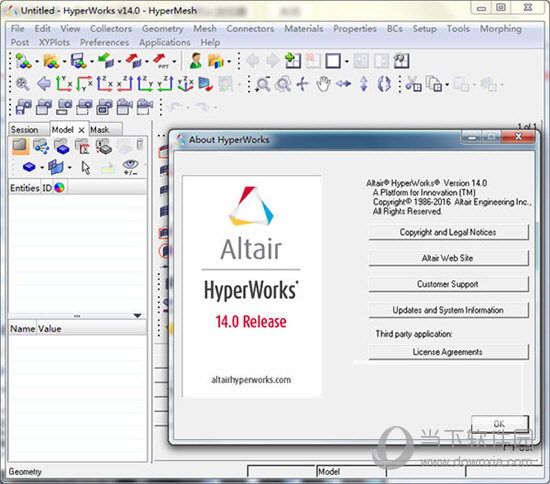Select the Model View folder icon
550x484 pixels.
[x=20, y=146]
